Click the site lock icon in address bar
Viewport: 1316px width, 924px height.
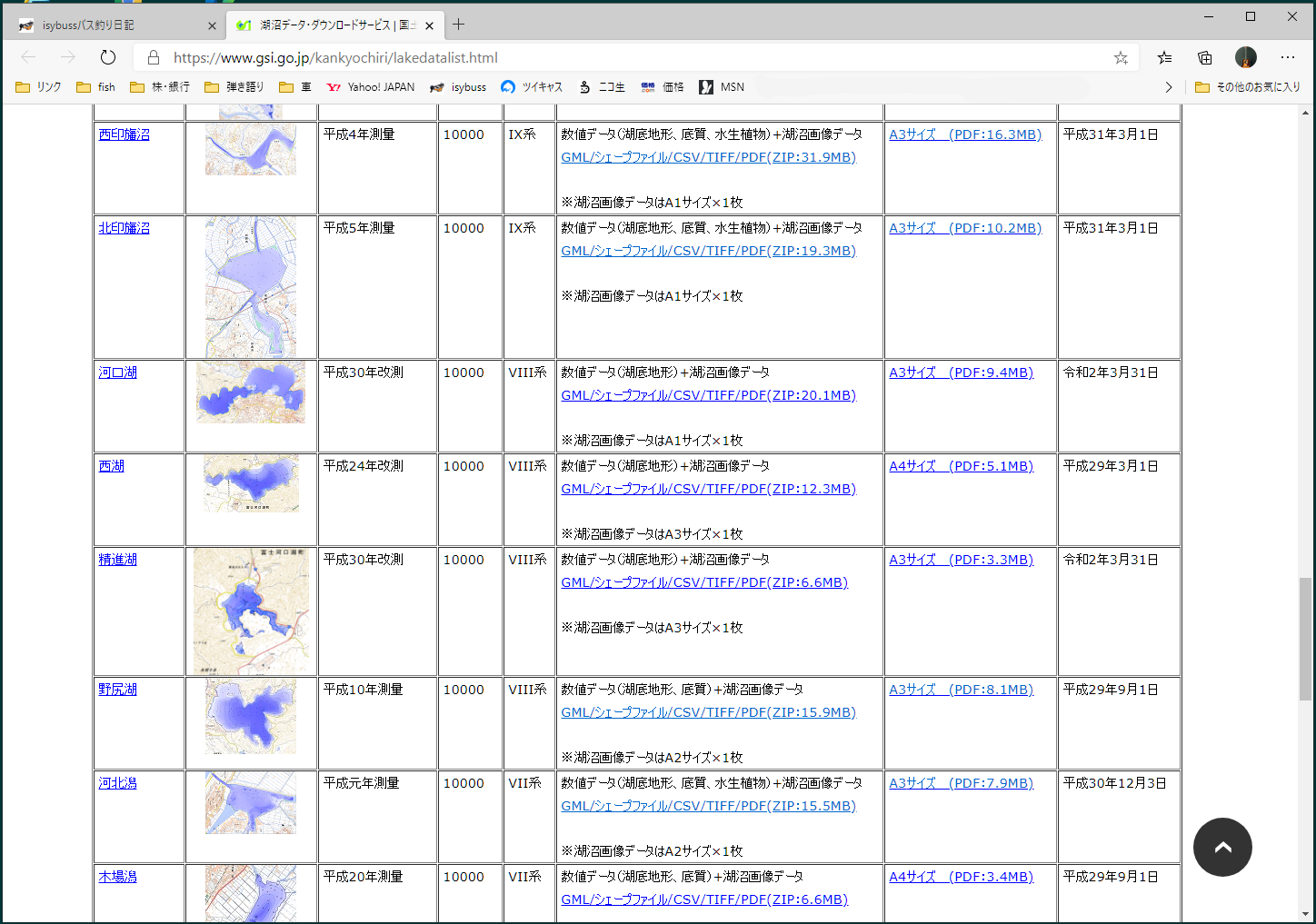tap(154, 57)
